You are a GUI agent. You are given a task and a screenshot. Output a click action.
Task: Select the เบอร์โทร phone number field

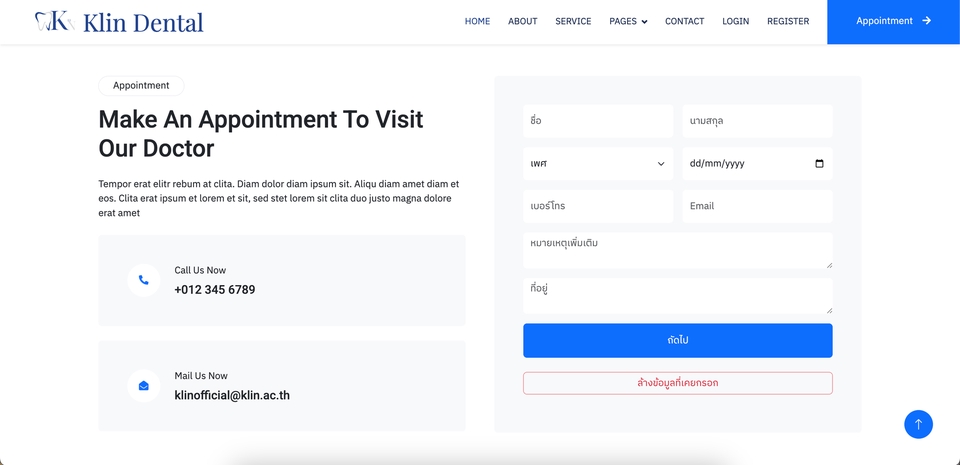click(598, 206)
